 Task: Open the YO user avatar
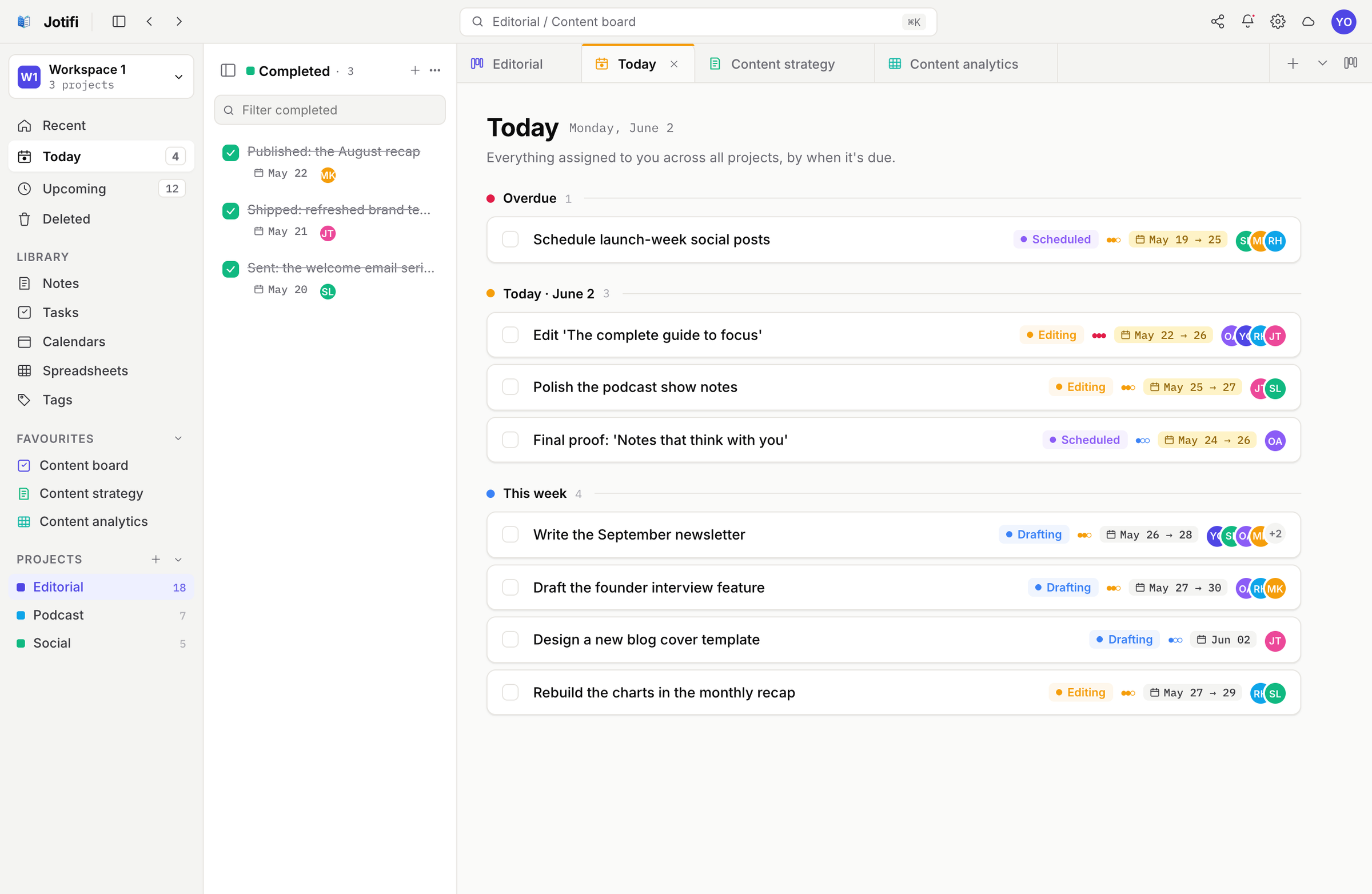(x=1343, y=22)
